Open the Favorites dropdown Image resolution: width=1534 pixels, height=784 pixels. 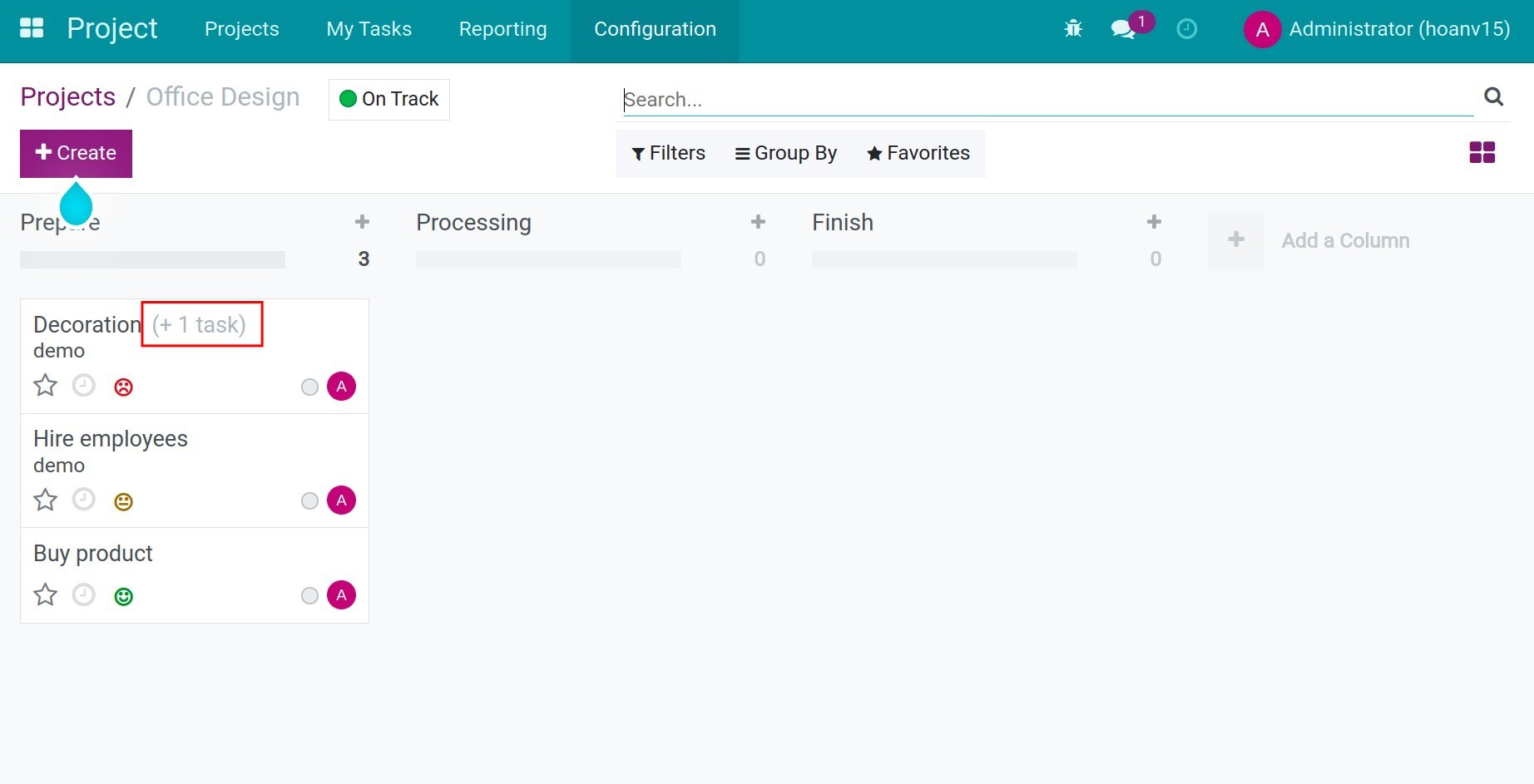pyautogui.click(x=918, y=153)
